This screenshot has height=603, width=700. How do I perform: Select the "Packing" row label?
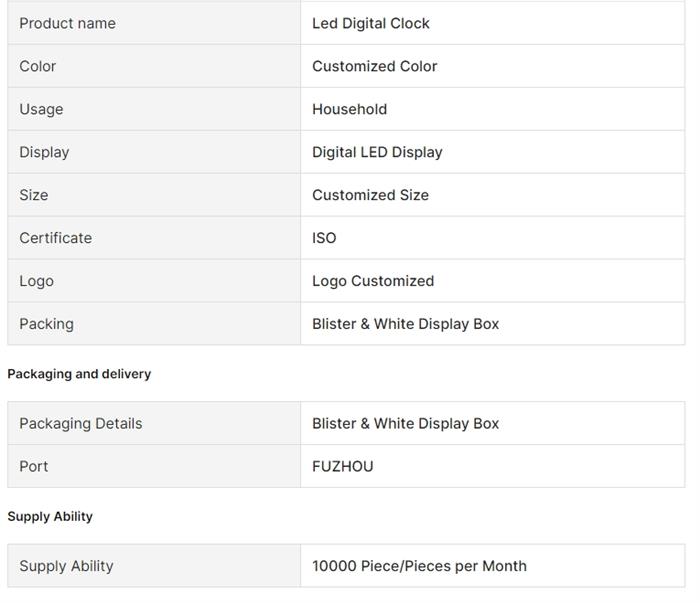(46, 324)
